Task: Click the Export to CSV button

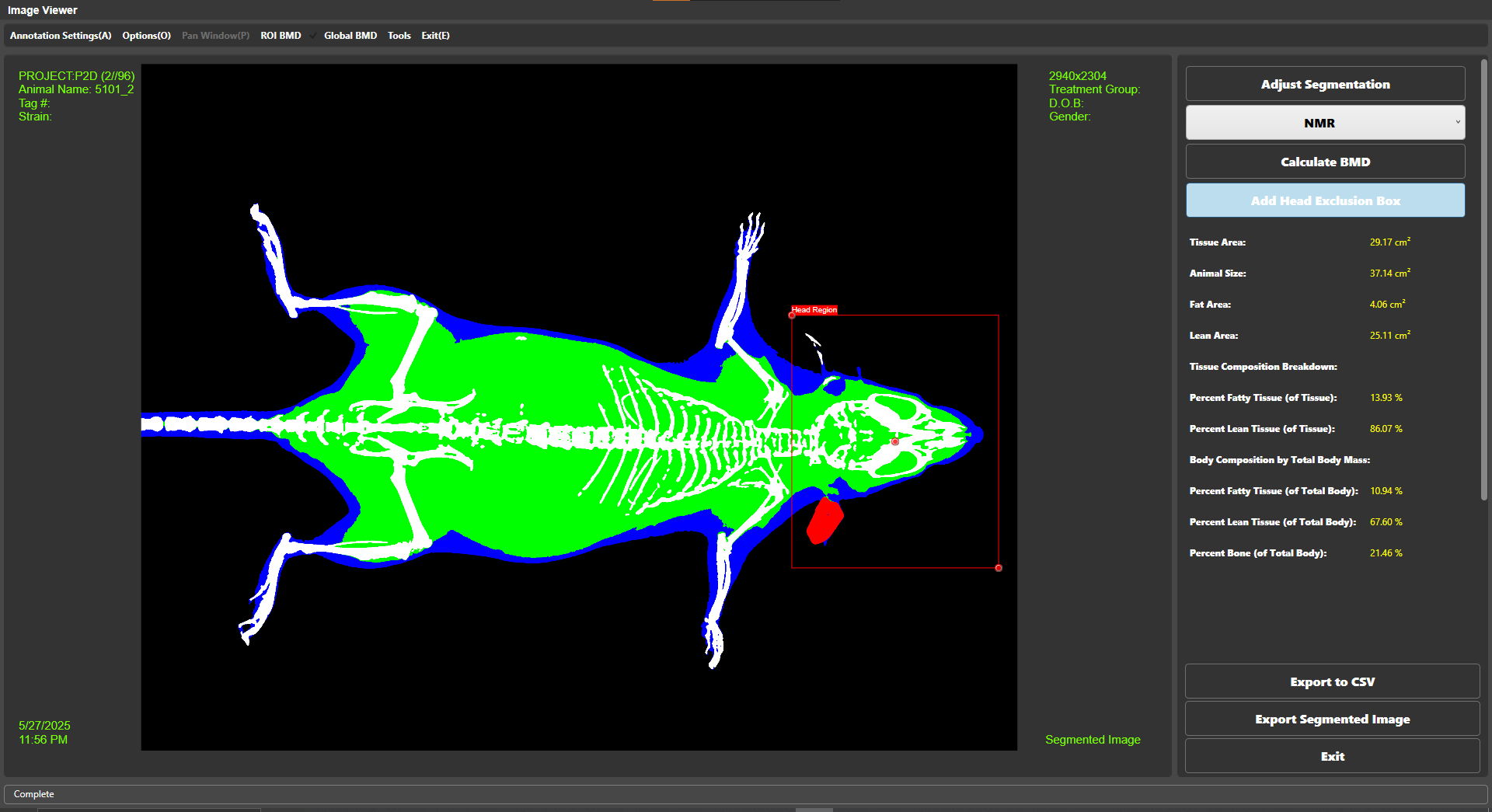Action: pos(1332,681)
